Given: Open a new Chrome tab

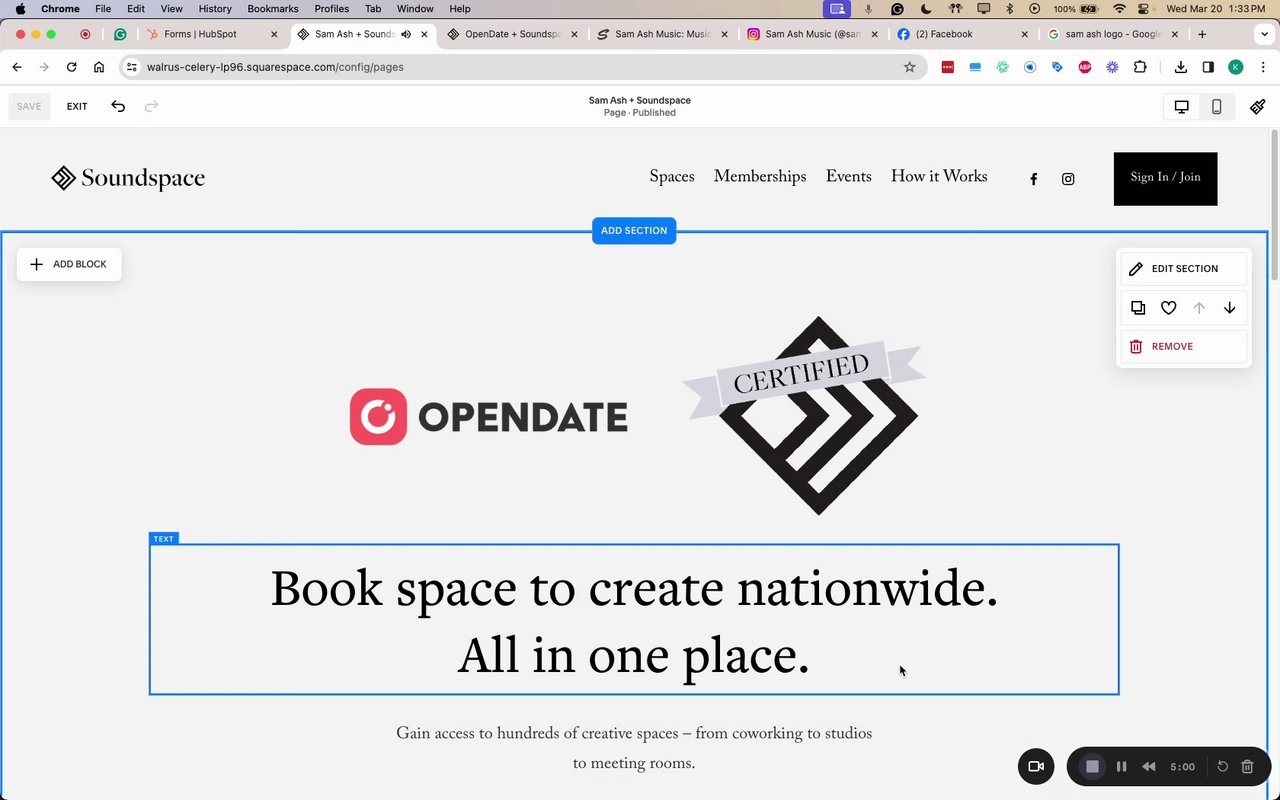Looking at the screenshot, I should click(x=1202, y=34).
